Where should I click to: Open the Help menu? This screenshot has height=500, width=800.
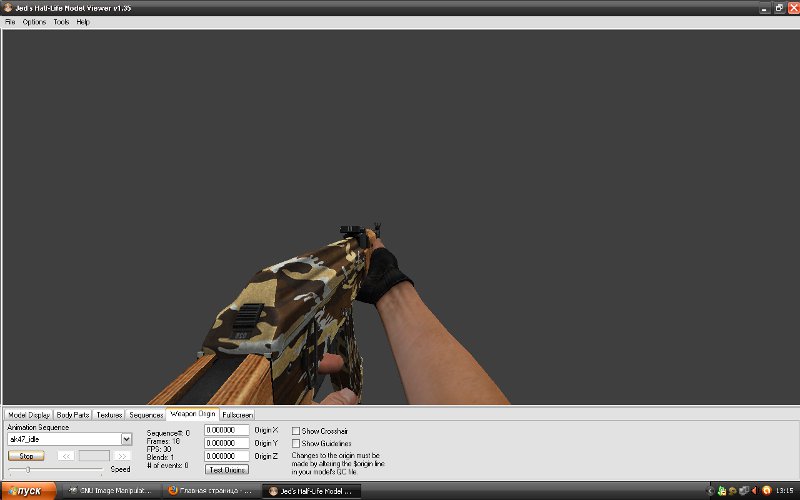(83, 22)
